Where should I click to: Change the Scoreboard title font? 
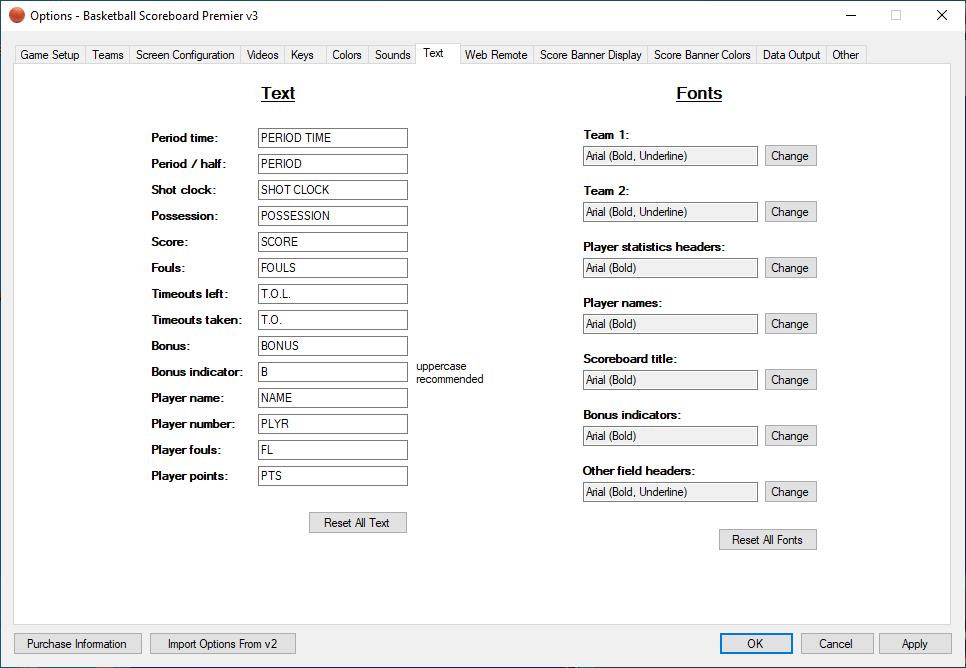click(790, 380)
